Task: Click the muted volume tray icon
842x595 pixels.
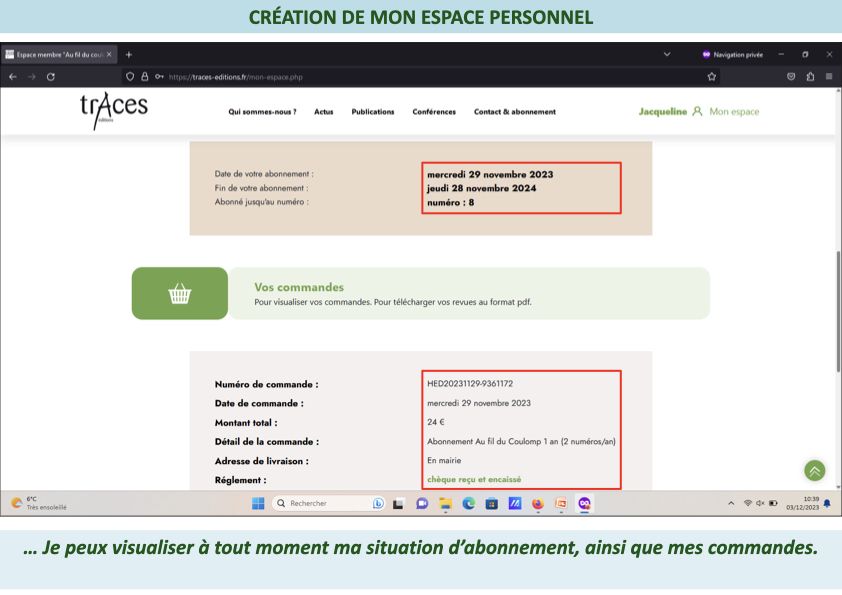Action: point(760,503)
